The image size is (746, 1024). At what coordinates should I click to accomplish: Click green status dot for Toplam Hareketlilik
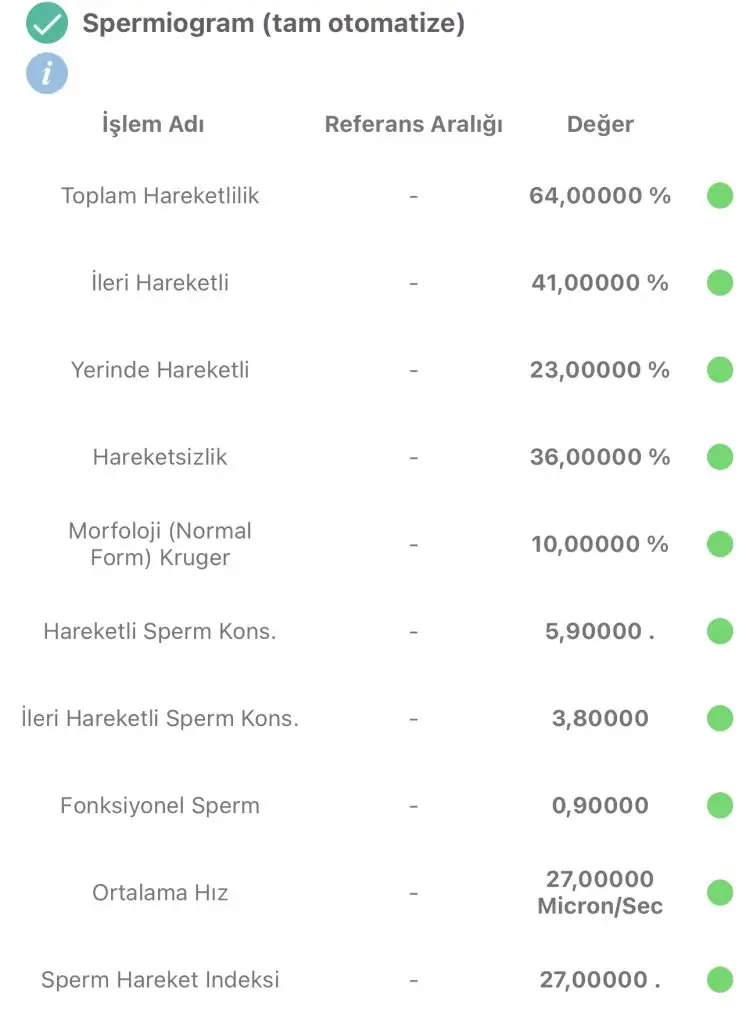tap(720, 196)
